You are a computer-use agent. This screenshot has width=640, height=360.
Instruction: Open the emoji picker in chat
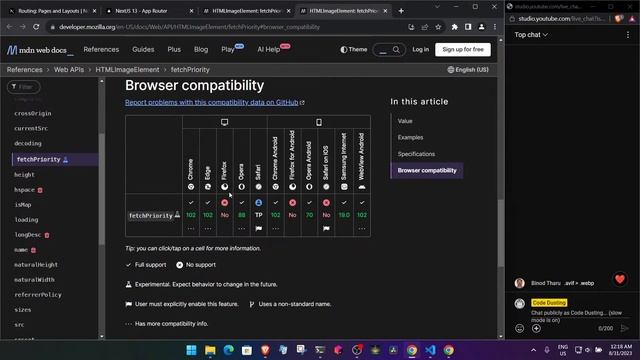pyautogui.click(x=519, y=328)
